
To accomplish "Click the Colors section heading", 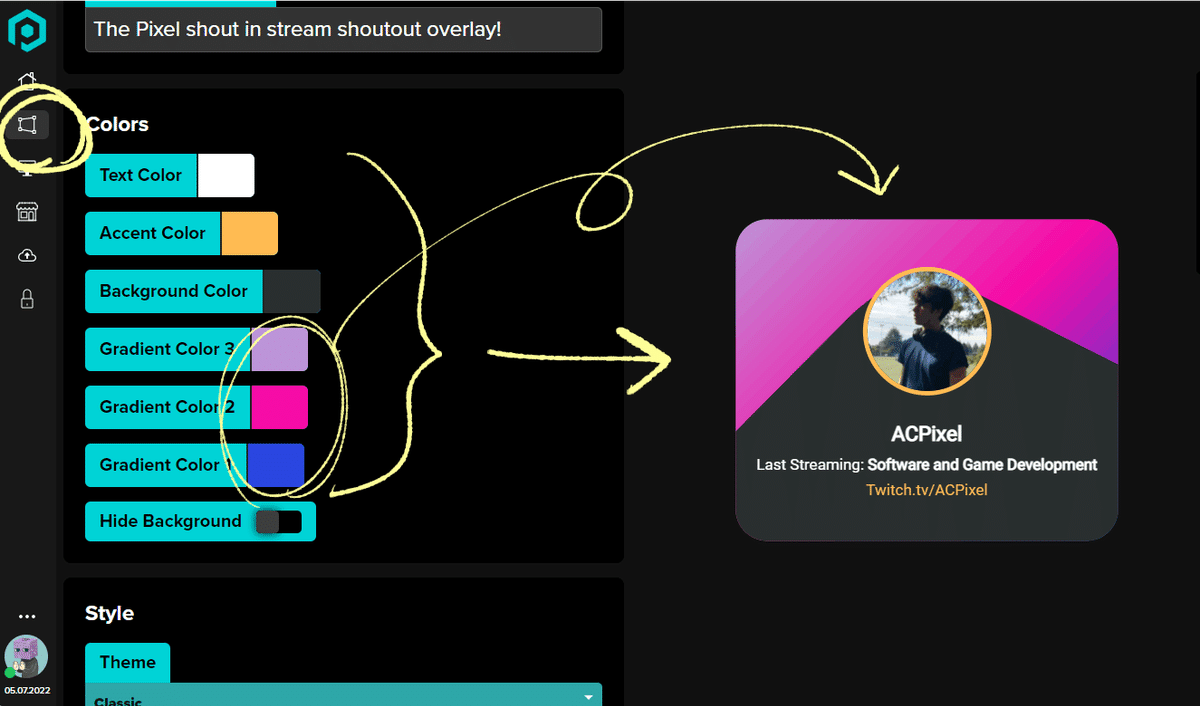I will tap(117, 124).
